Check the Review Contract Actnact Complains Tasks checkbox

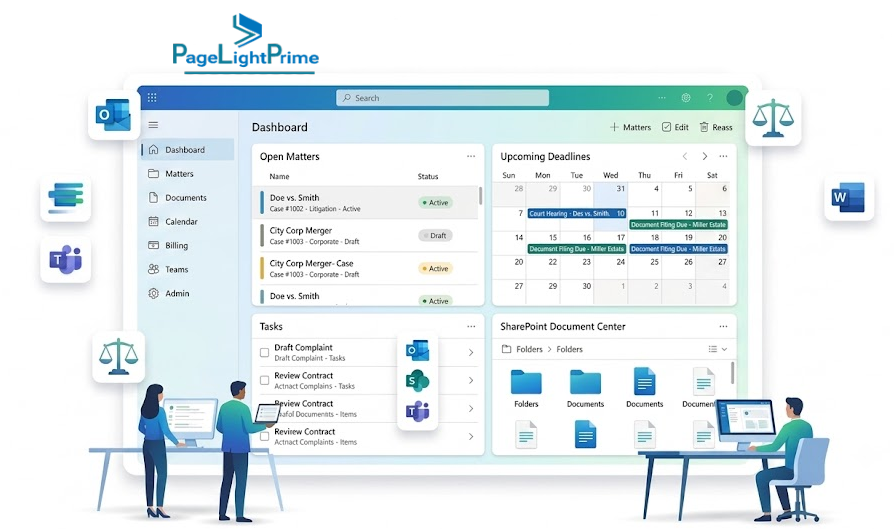point(265,380)
